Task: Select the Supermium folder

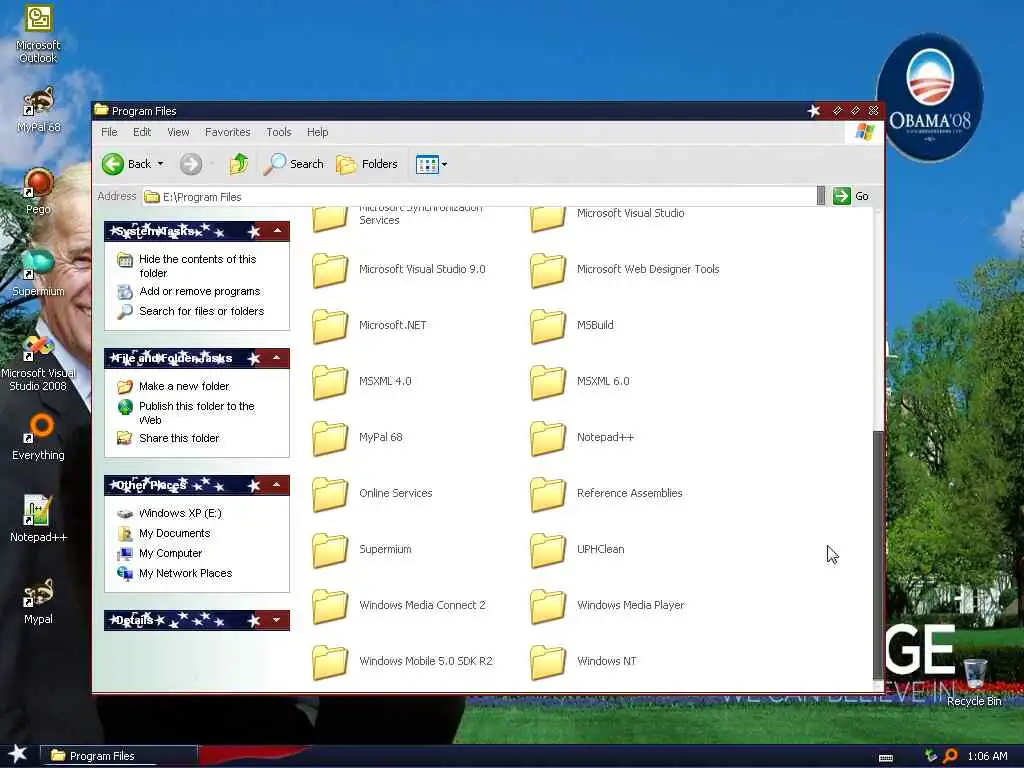Action: (362, 550)
